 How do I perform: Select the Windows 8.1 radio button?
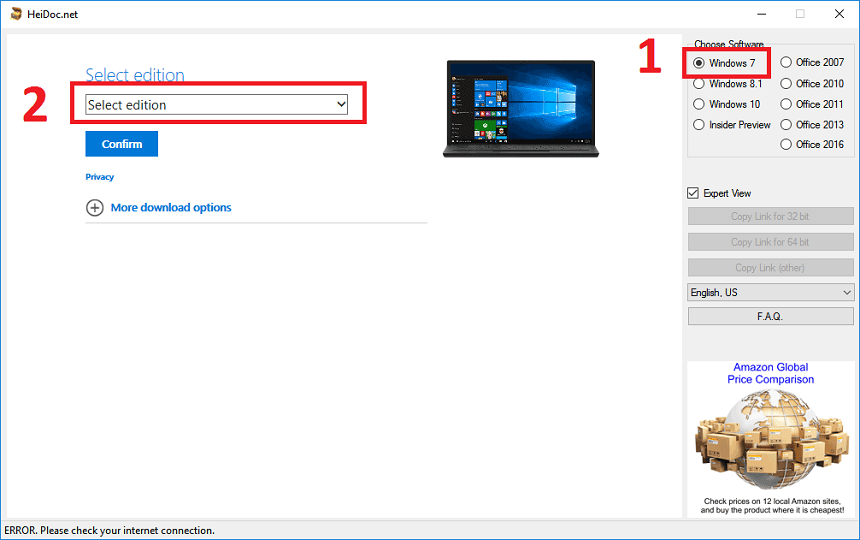click(699, 84)
